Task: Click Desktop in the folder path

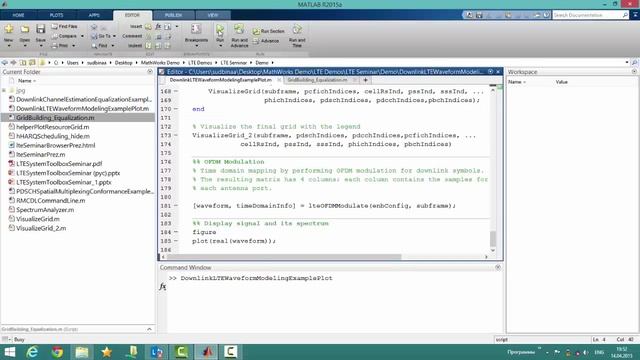Action: [x=123, y=63]
